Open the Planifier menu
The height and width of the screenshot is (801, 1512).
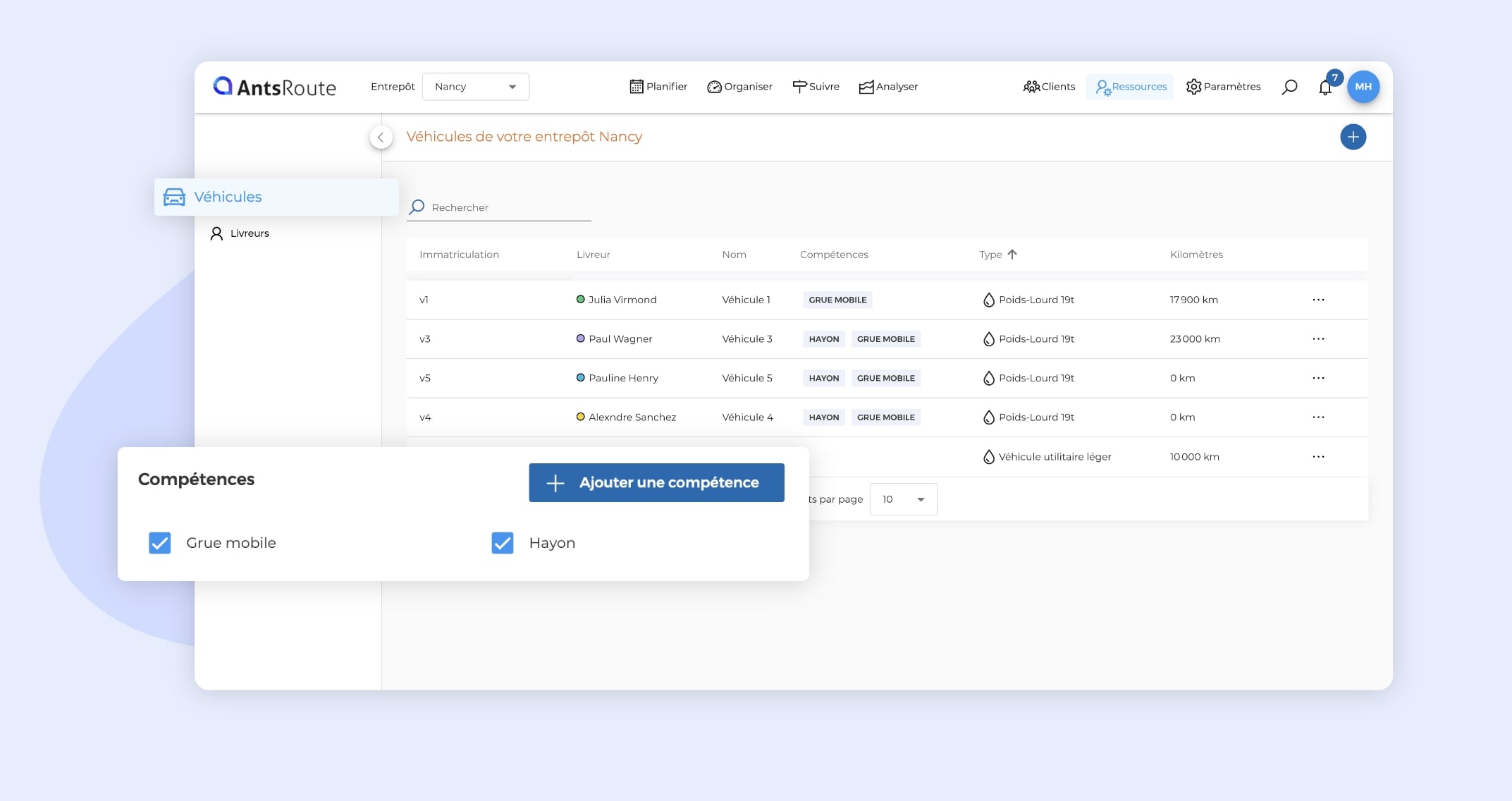pyautogui.click(x=658, y=87)
